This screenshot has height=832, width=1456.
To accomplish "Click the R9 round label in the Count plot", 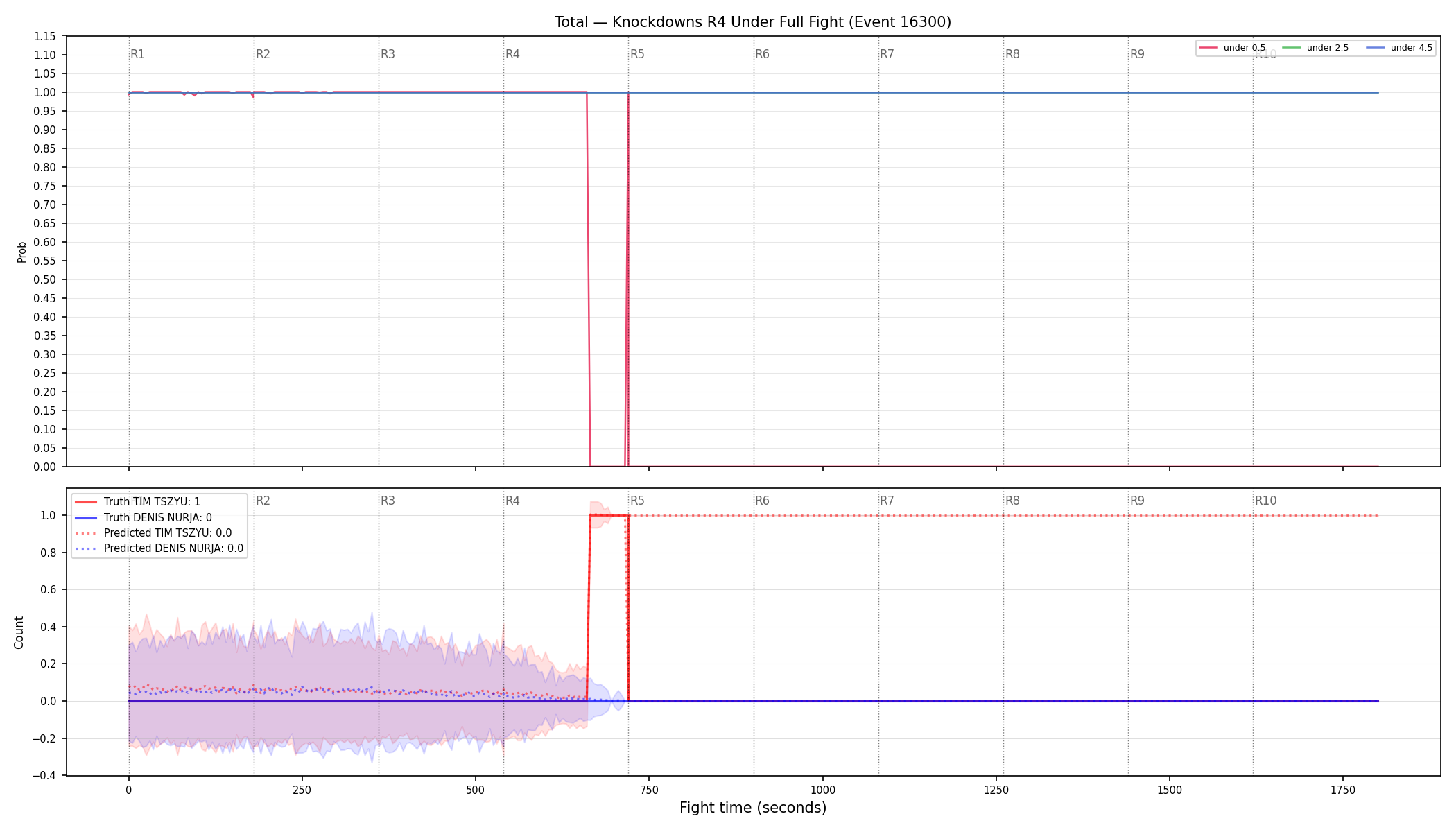I will (x=1137, y=501).
